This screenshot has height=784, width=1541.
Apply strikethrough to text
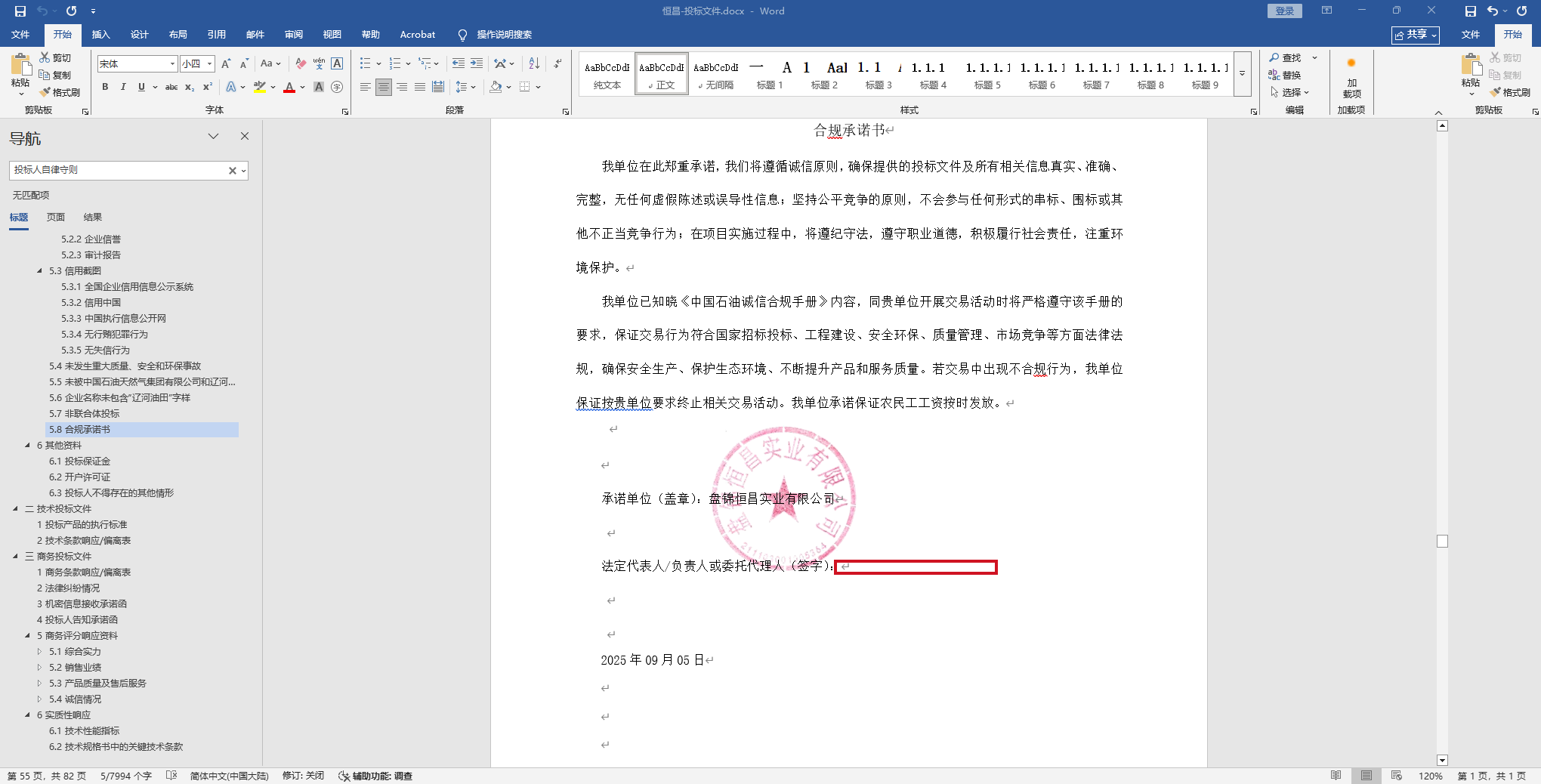point(171,87)
